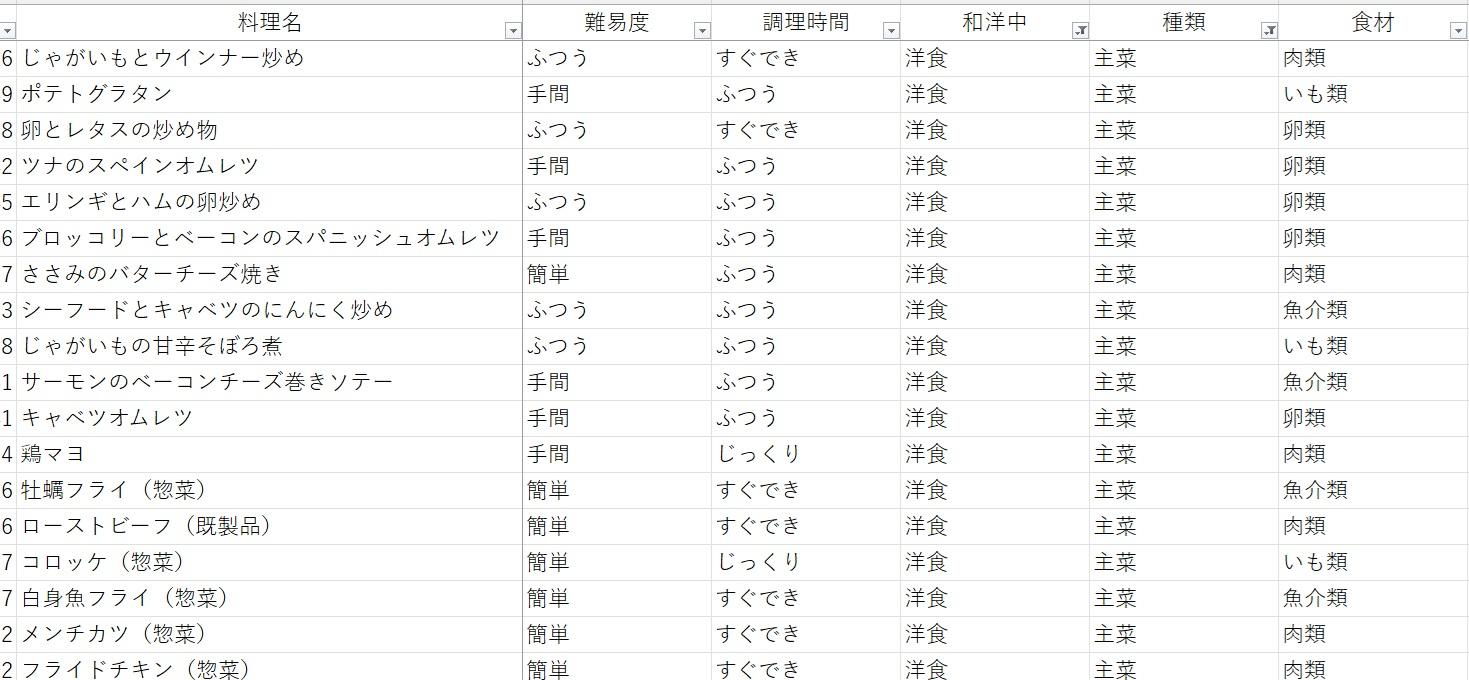Click じっくり cooking time in コロッケ（惣菜） row

pos(759,562)
